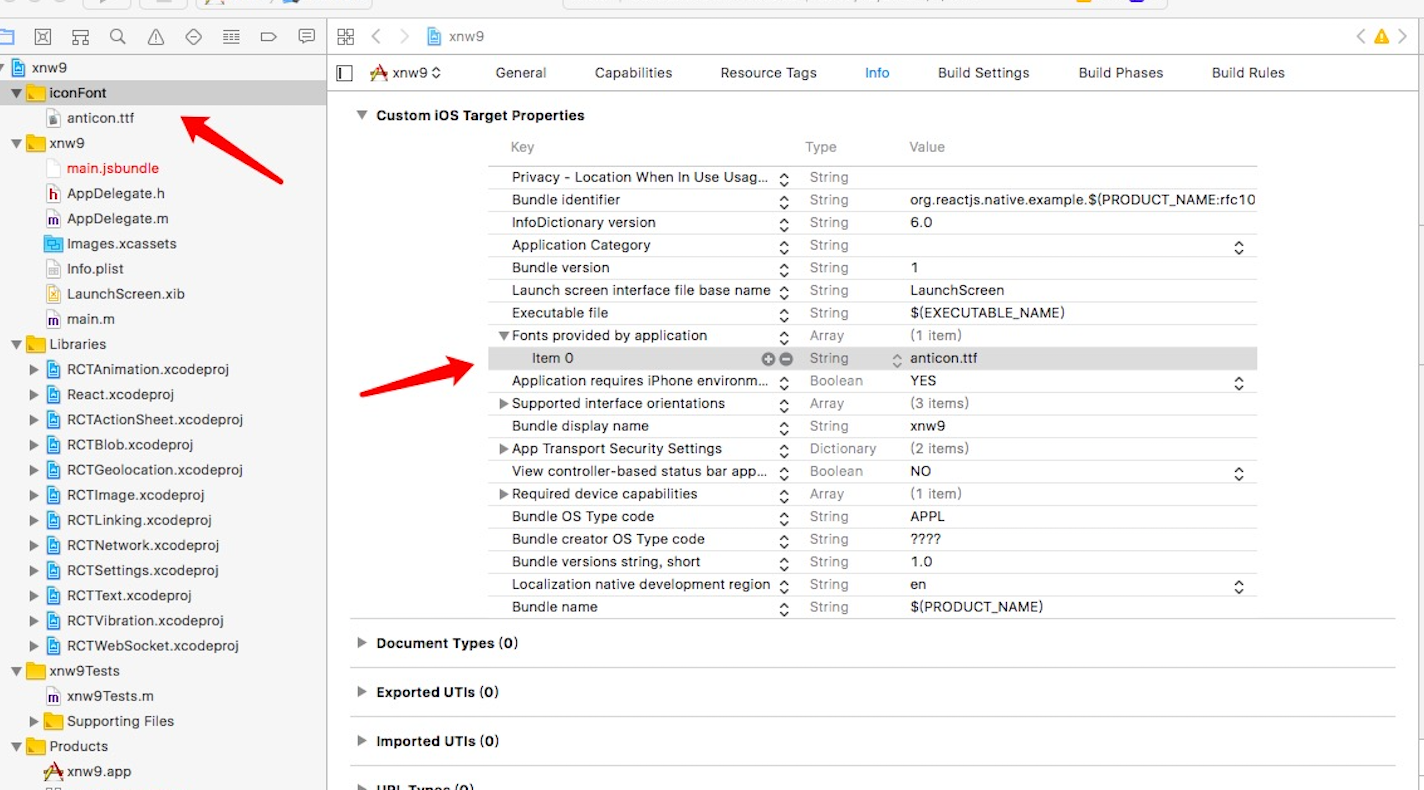
Task: Expand the Document Types section
Action: (x=362, y=643)
